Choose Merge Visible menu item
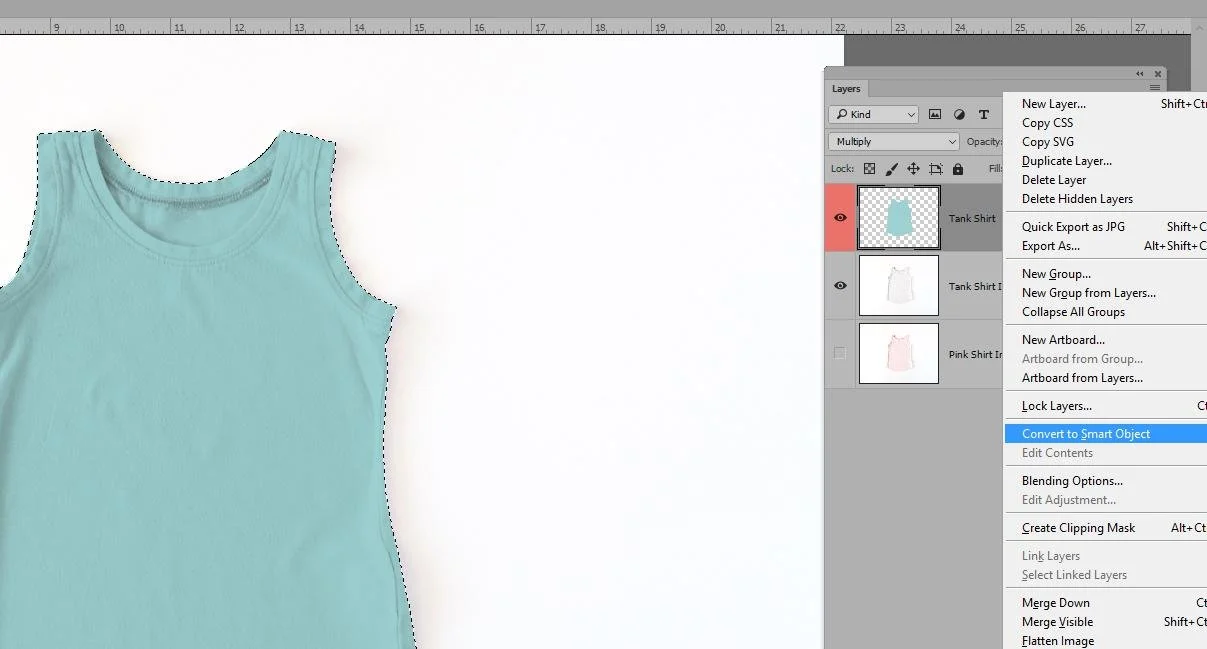Image resolution: width=1207 pixels, height=649 pixels. coord(1057,622)
